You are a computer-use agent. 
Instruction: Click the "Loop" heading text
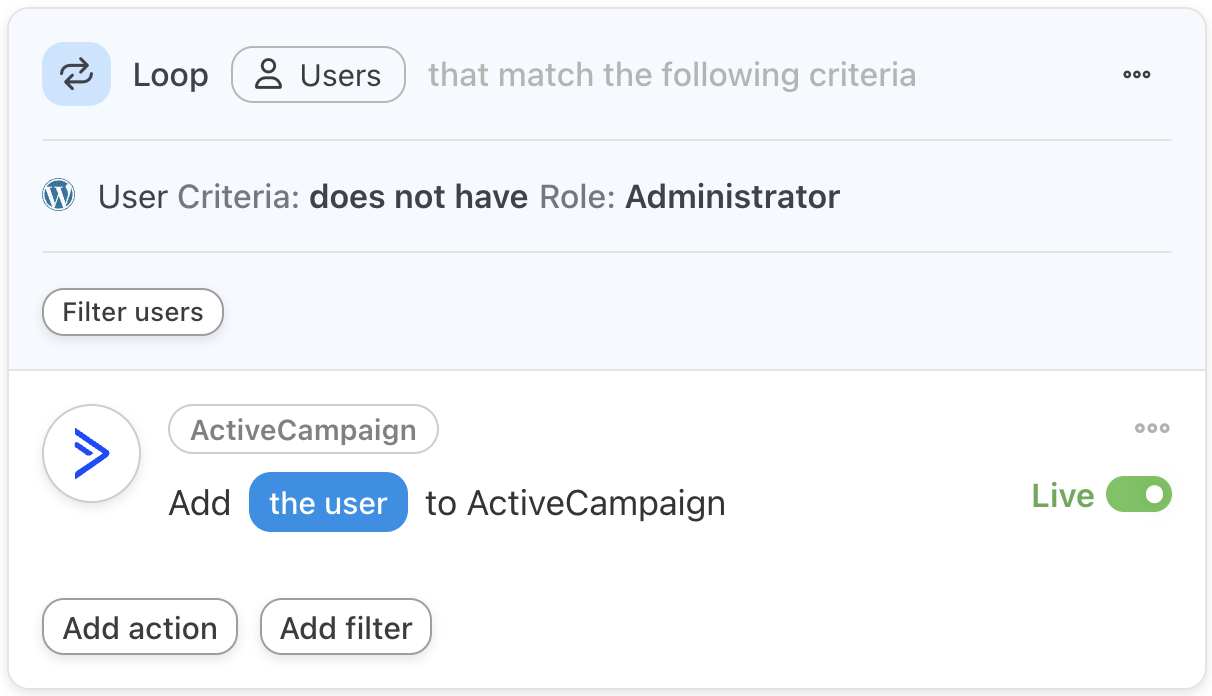pos(171,75)
